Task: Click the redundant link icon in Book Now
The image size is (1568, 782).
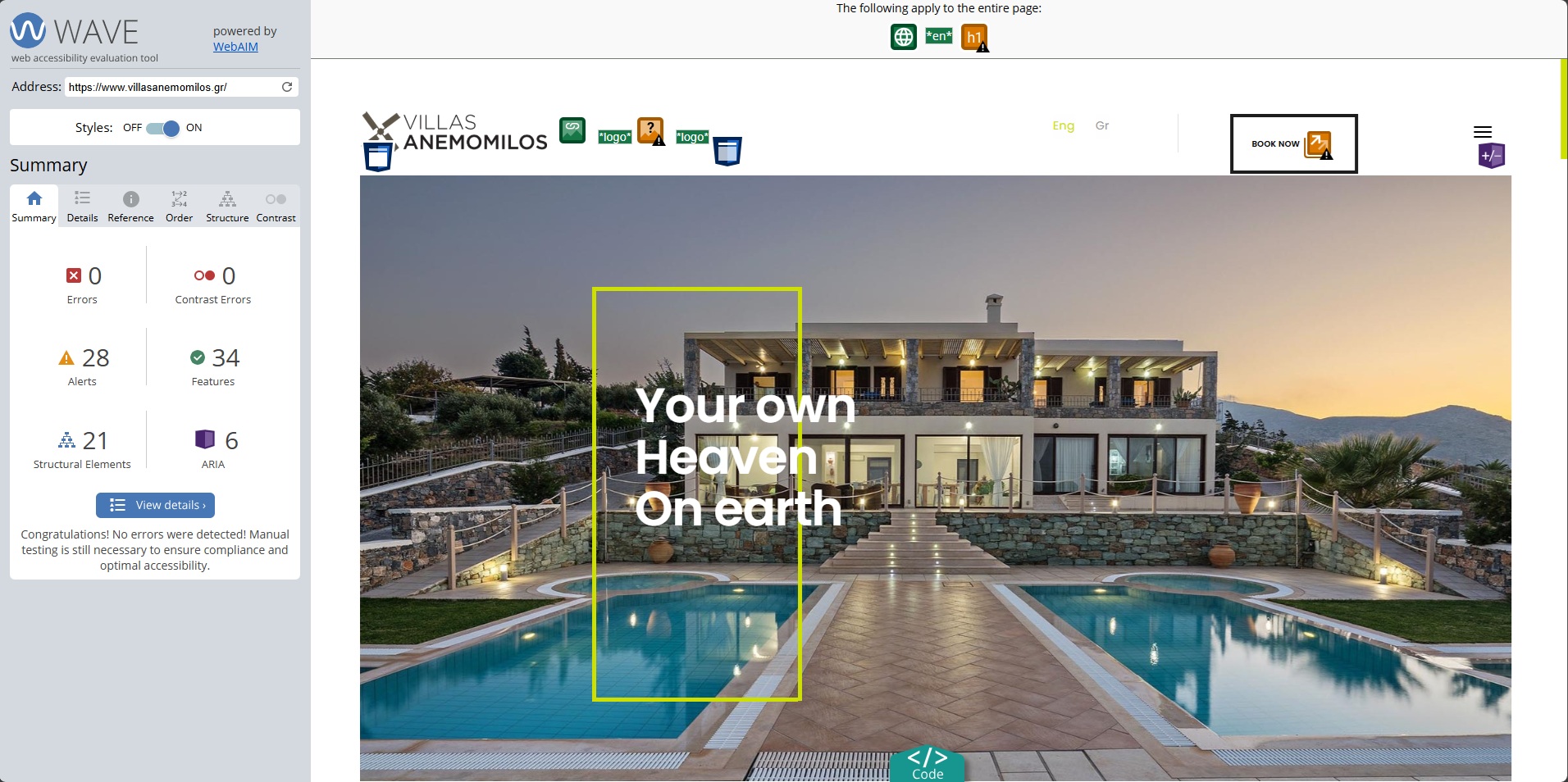Action: (1319, 145)
